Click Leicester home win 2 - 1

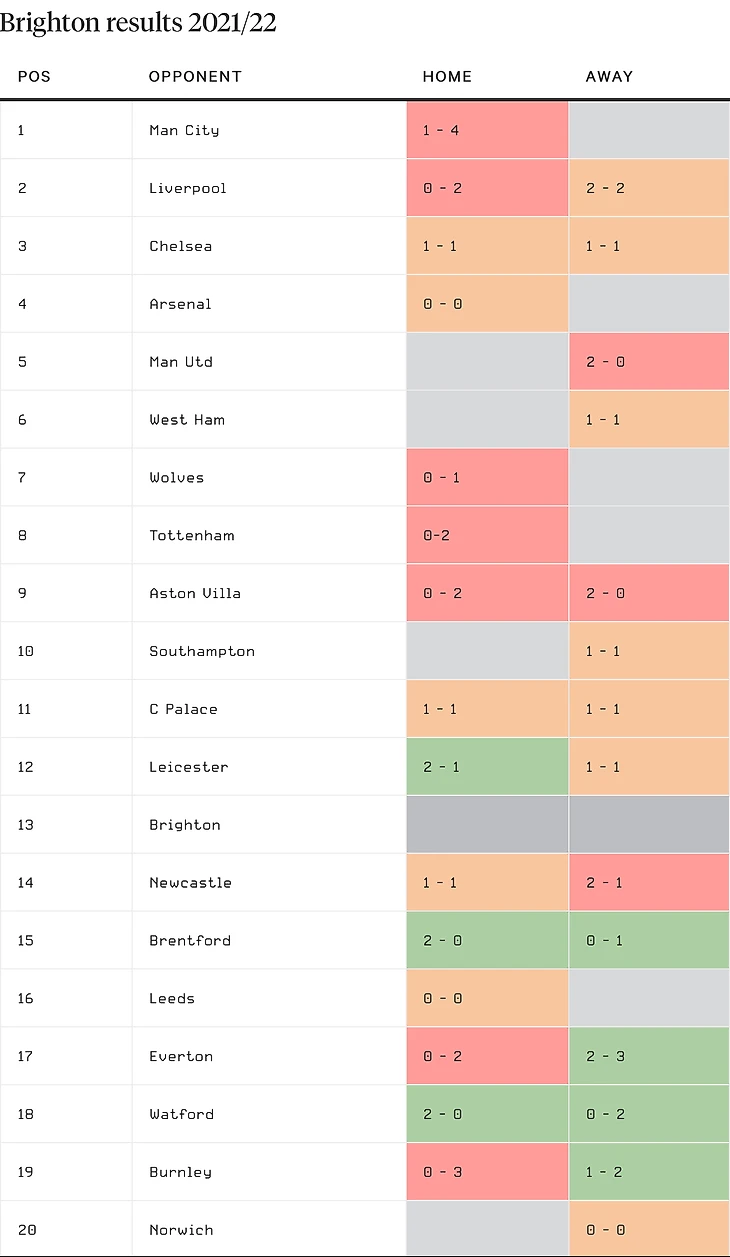click(x=442, y=767)
